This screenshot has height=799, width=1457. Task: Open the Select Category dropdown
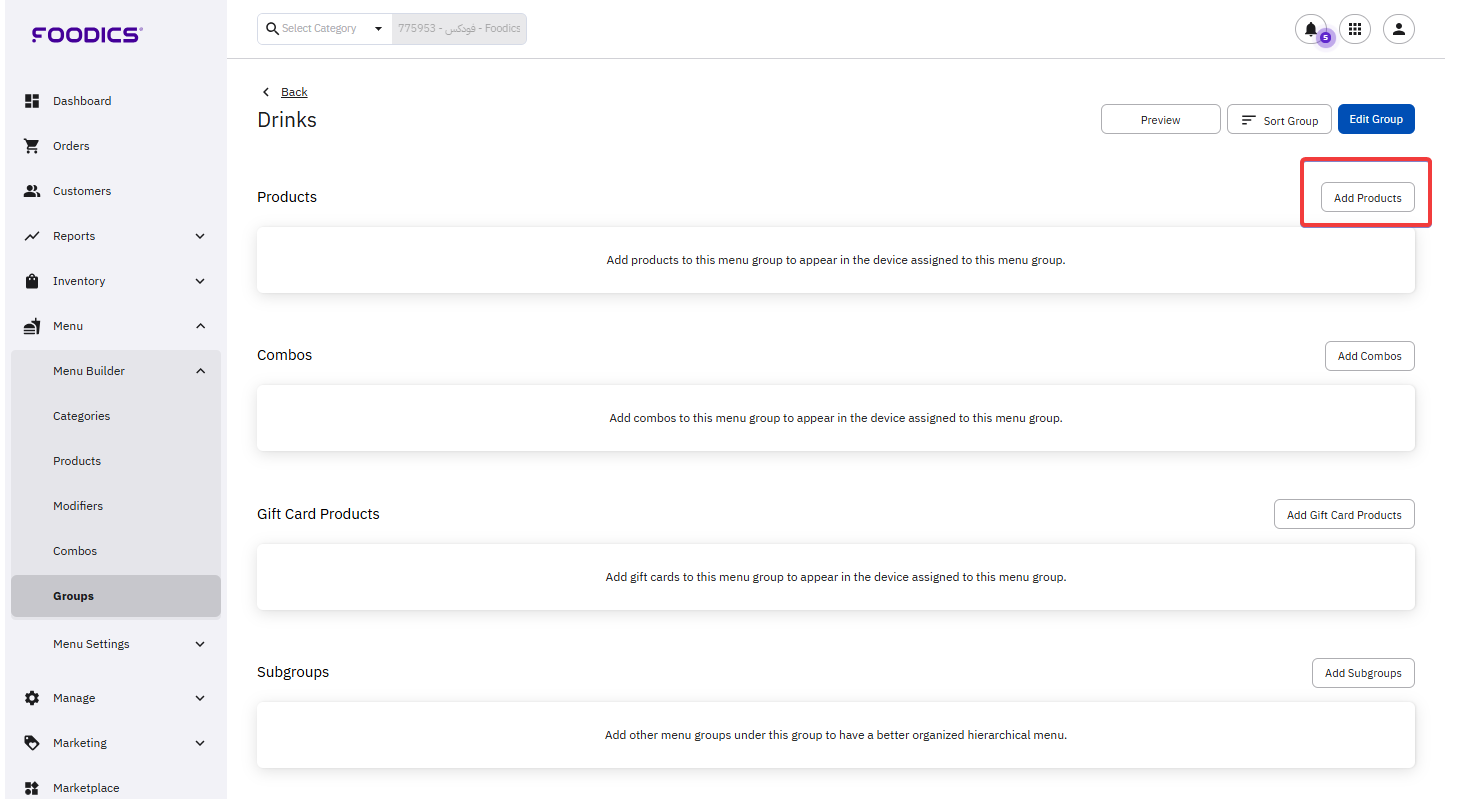coord(327,29)
